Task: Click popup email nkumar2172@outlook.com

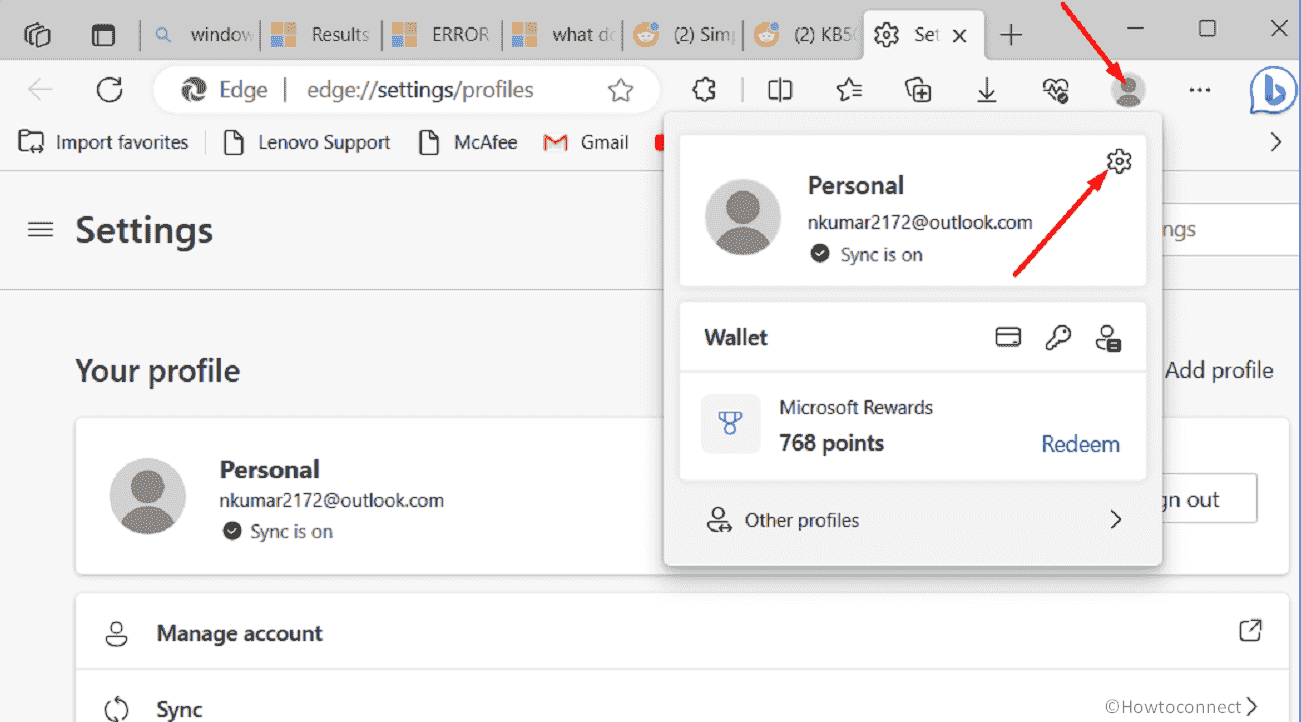Action: (920, 222)
